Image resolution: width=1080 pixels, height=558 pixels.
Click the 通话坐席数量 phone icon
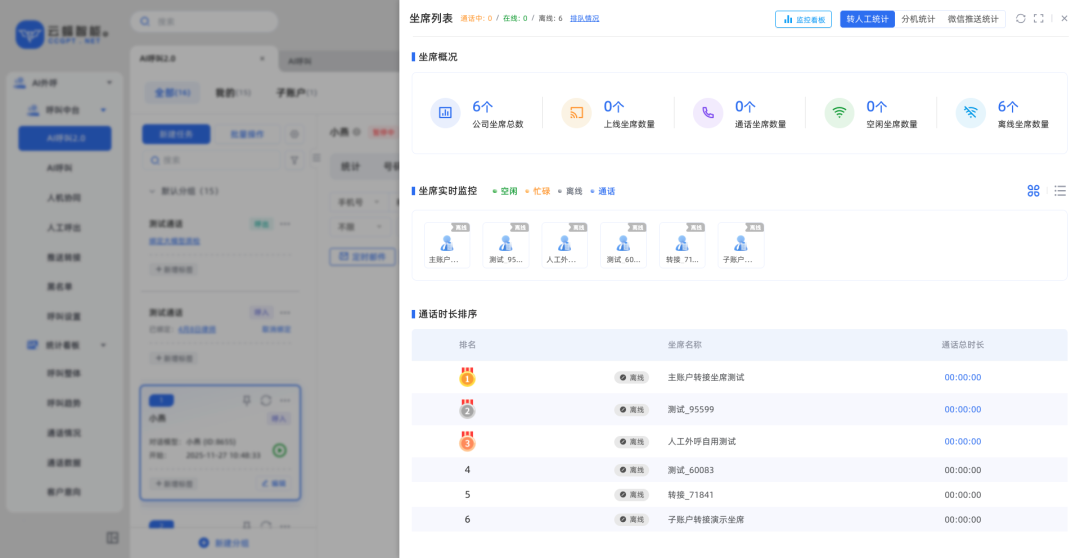pyautogui.click(x=708, y=113)
